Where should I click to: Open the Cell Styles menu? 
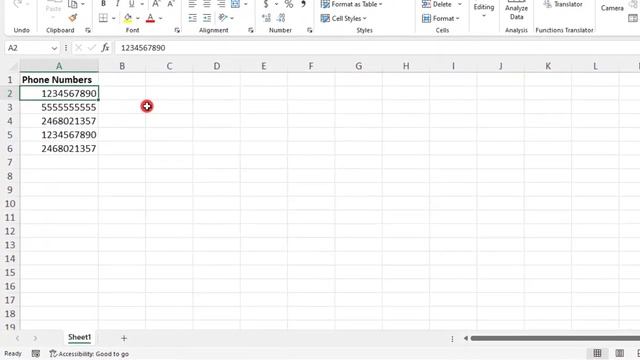[x=344, y=18]
